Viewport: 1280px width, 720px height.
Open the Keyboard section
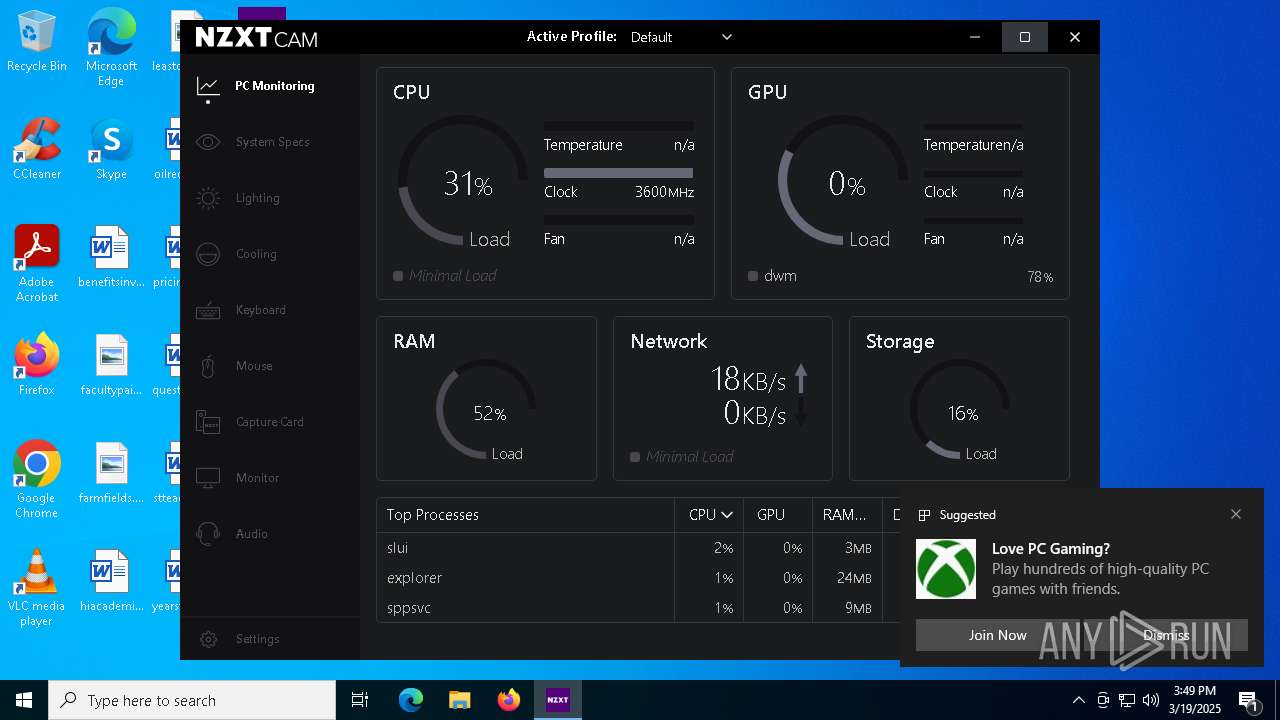click(x=260, y=310)
